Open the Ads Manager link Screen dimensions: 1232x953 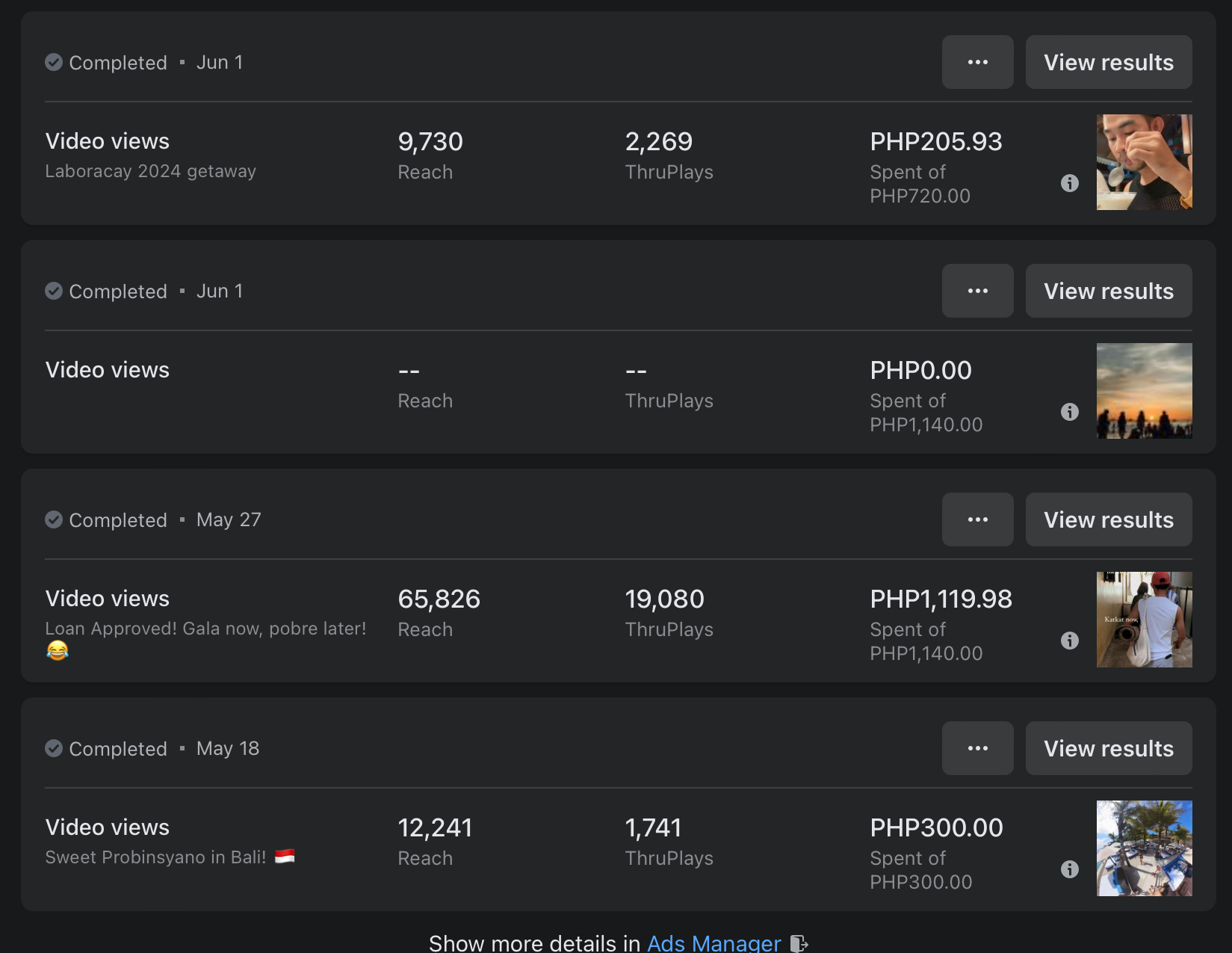pos(713,943)
